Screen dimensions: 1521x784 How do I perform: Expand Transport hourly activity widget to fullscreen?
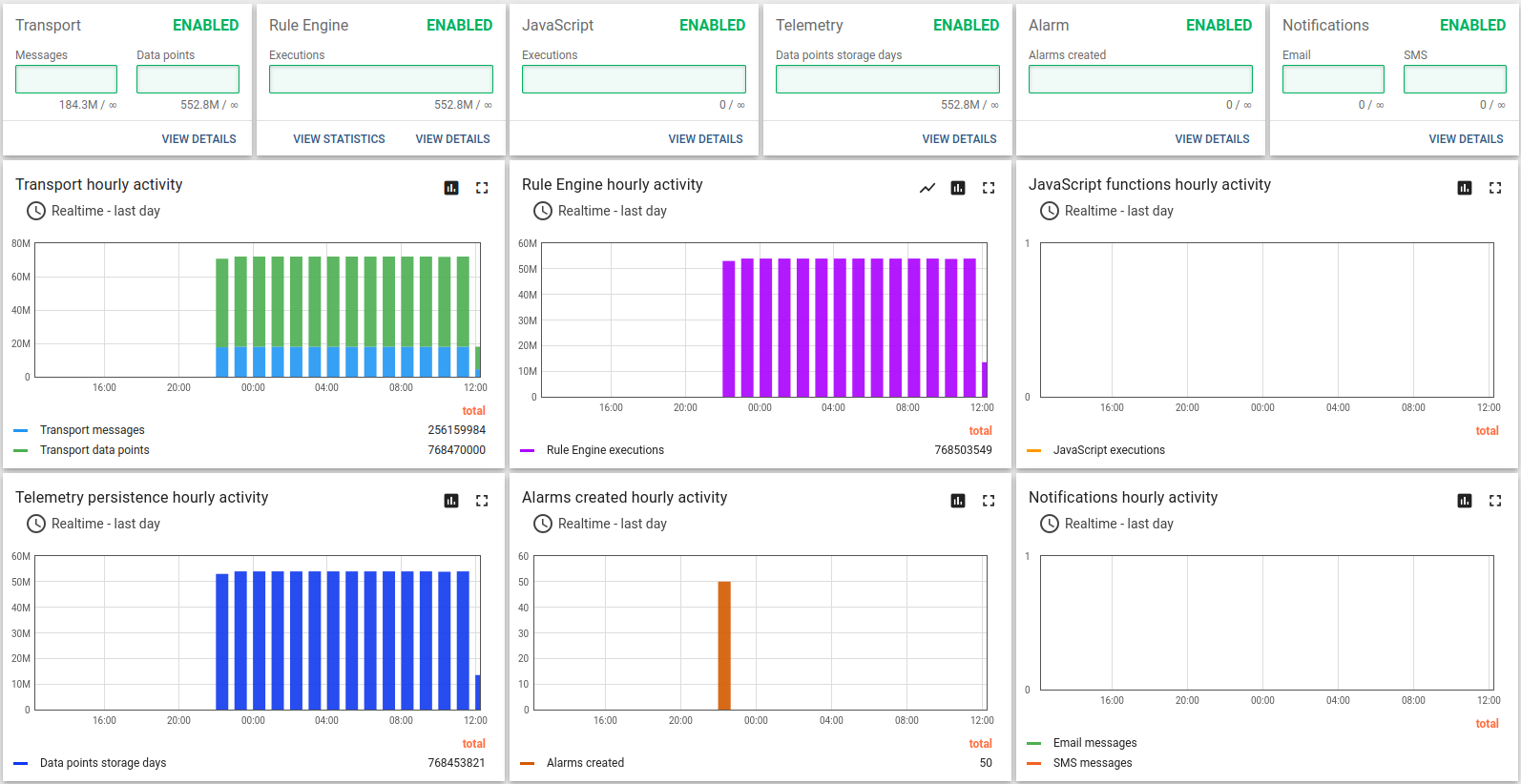[482, 188]
